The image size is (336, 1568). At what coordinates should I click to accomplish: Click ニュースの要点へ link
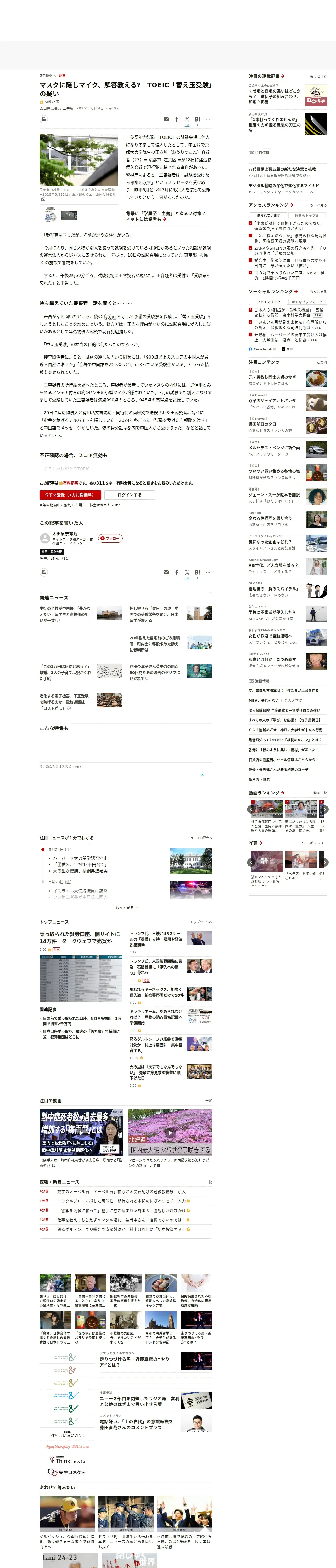(x=199, y=838)
